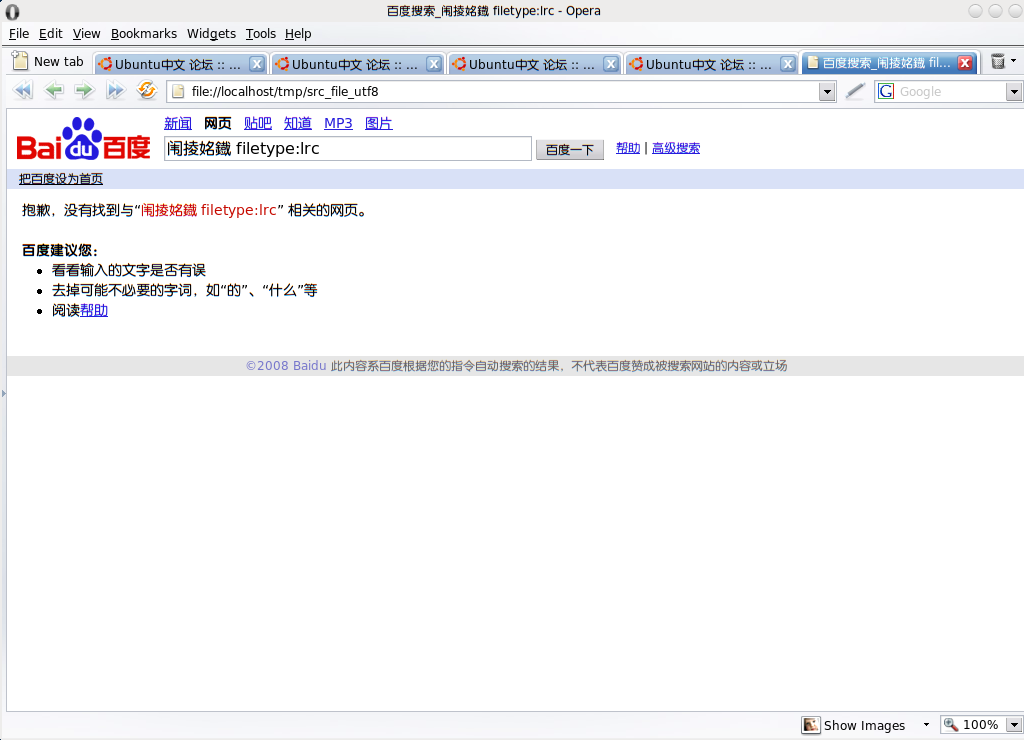
Task: Open the Bookmarks menu
Action: (x=144, y=33)
